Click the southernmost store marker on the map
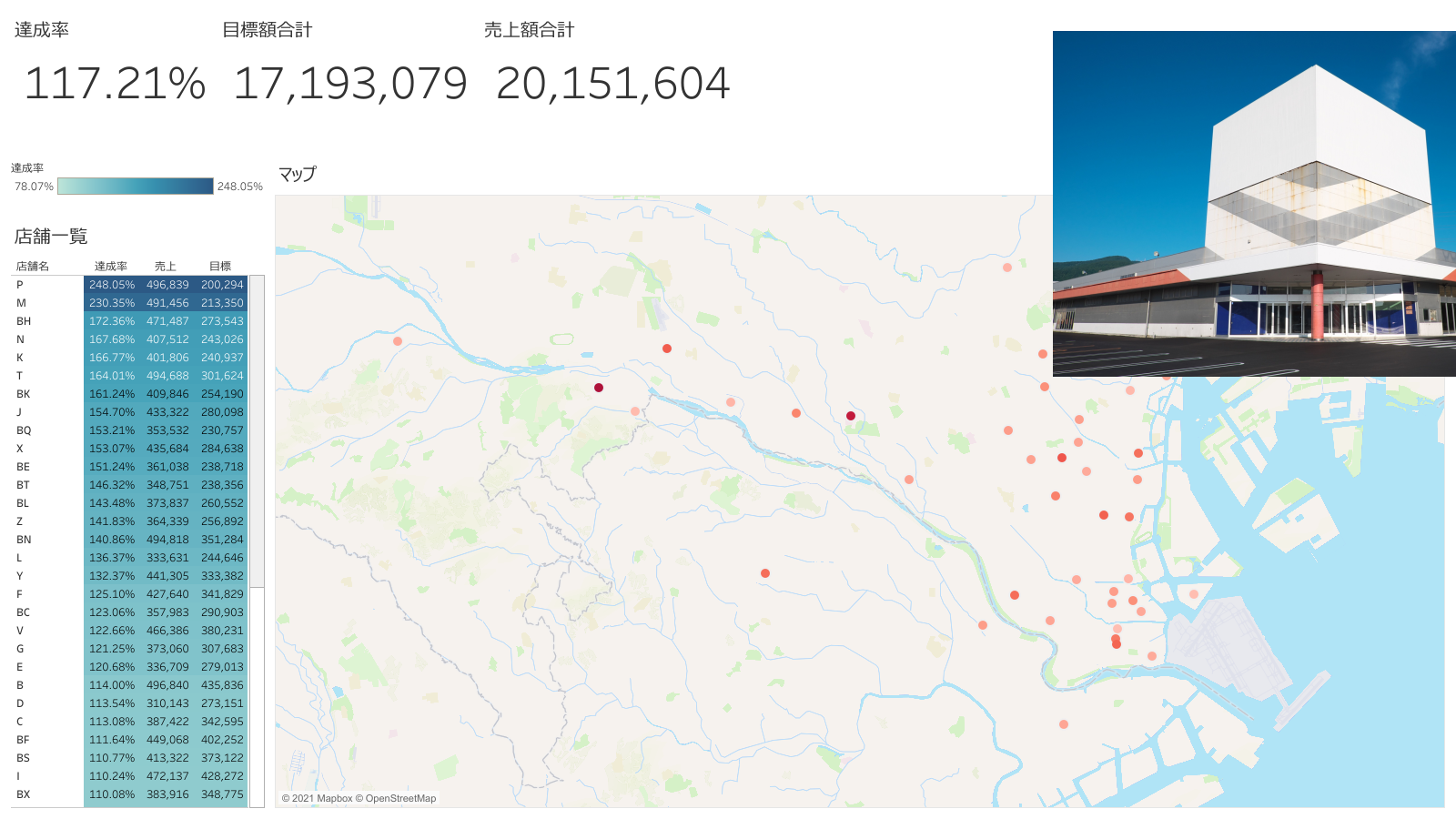This screenshot has width=1456, height=819. point(1064,724)
